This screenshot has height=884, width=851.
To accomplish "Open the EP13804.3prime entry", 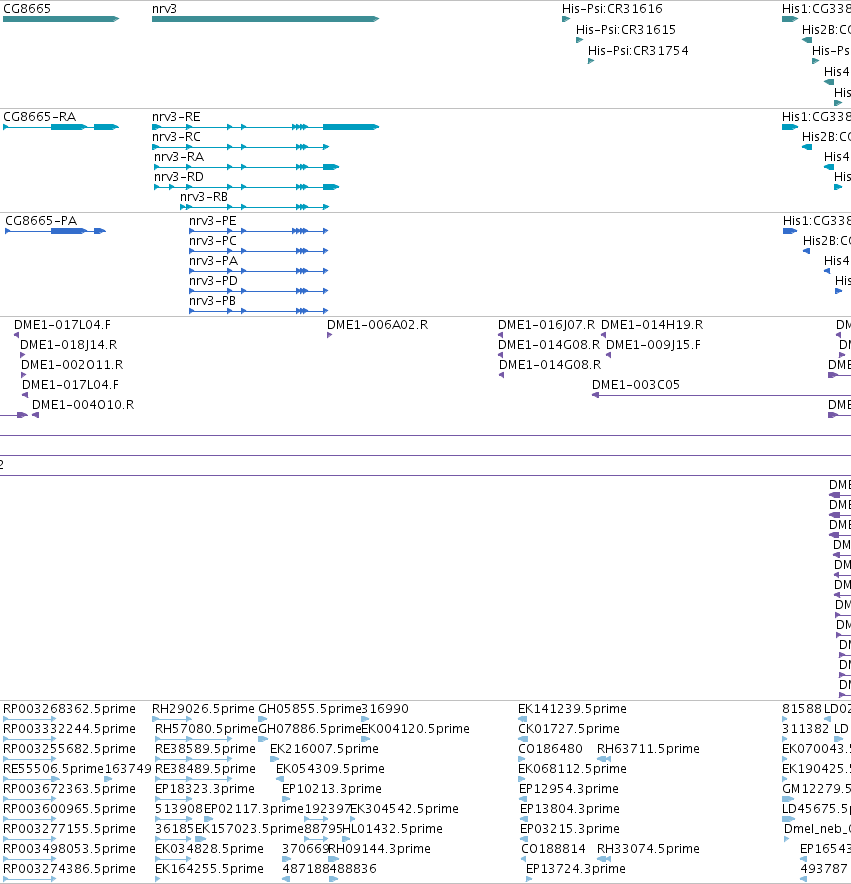I will coord(524,819).
